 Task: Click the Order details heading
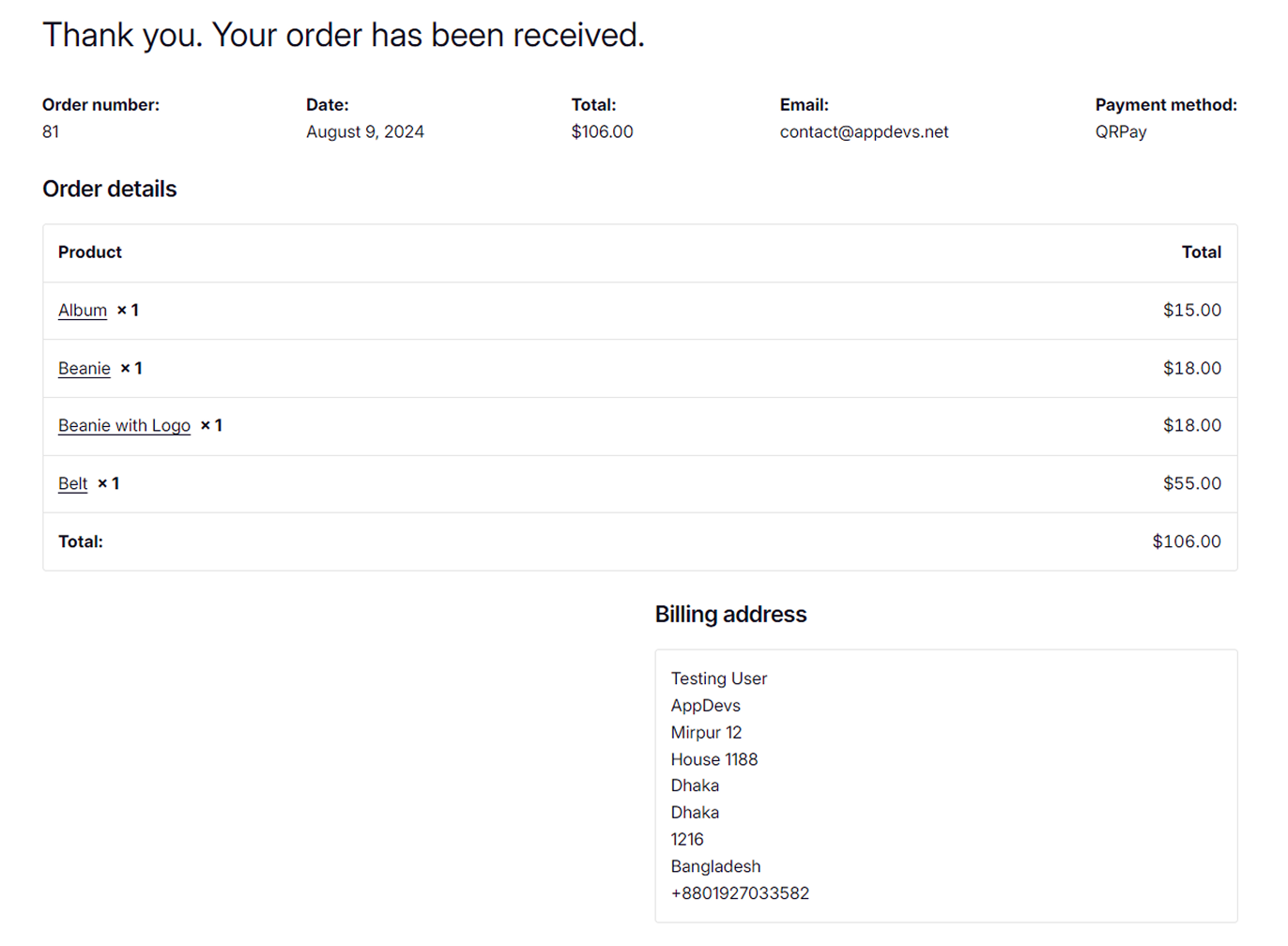(110, 190)
